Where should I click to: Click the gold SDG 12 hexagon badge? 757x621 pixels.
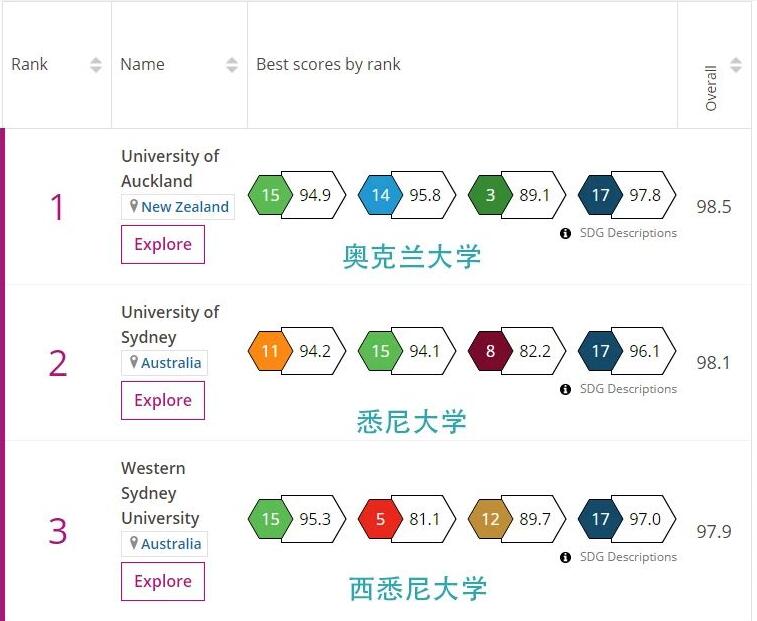(x=490, y=520)
